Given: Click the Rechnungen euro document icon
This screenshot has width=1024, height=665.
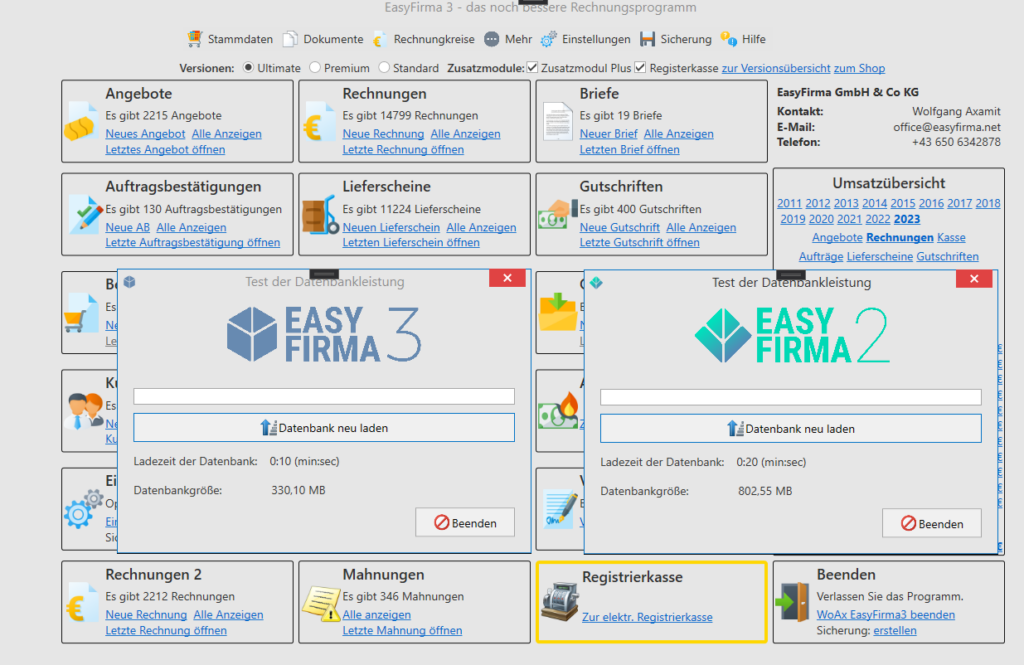Looking at the screenshot, I should point(318,122).
